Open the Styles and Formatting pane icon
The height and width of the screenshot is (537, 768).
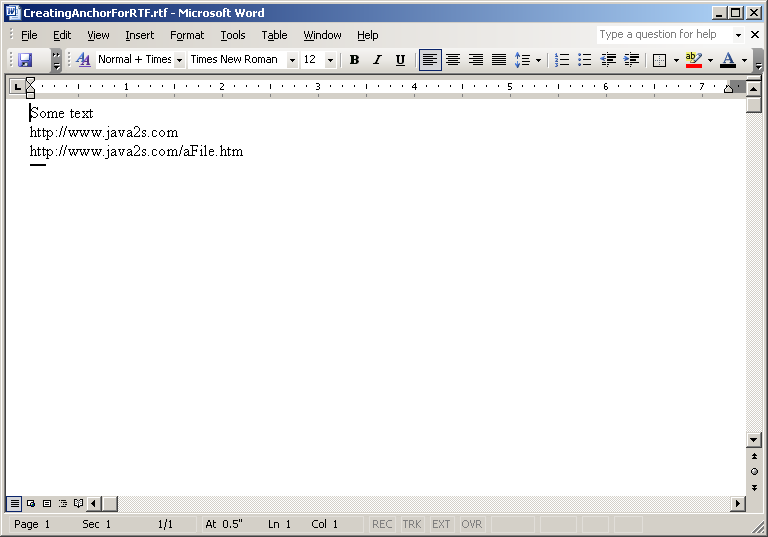[x=83, y=60]
